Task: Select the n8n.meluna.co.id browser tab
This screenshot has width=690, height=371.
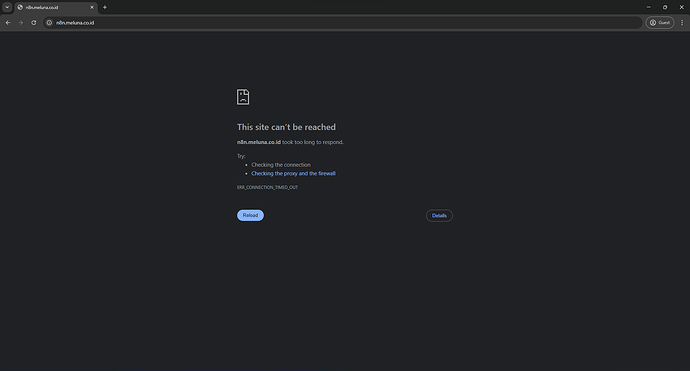Action: [56, 7]
